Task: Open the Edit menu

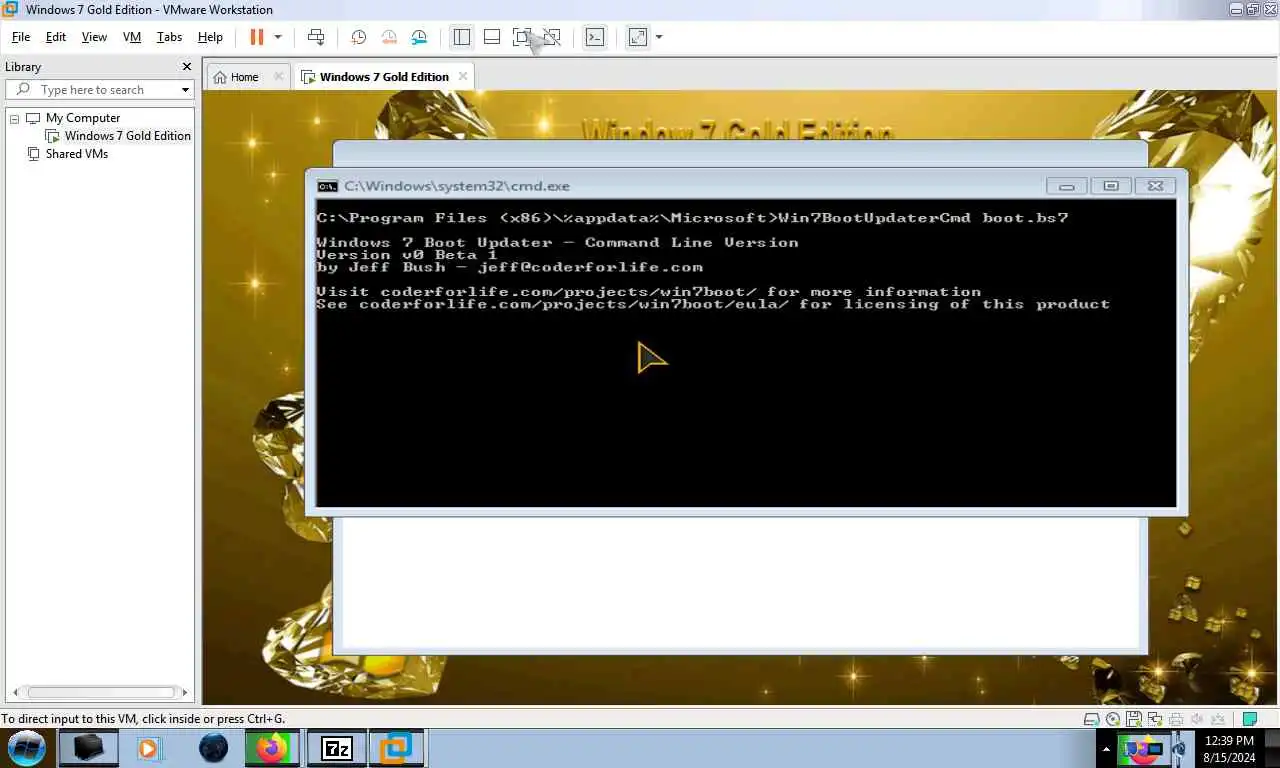Action: (x=56, y=37)
